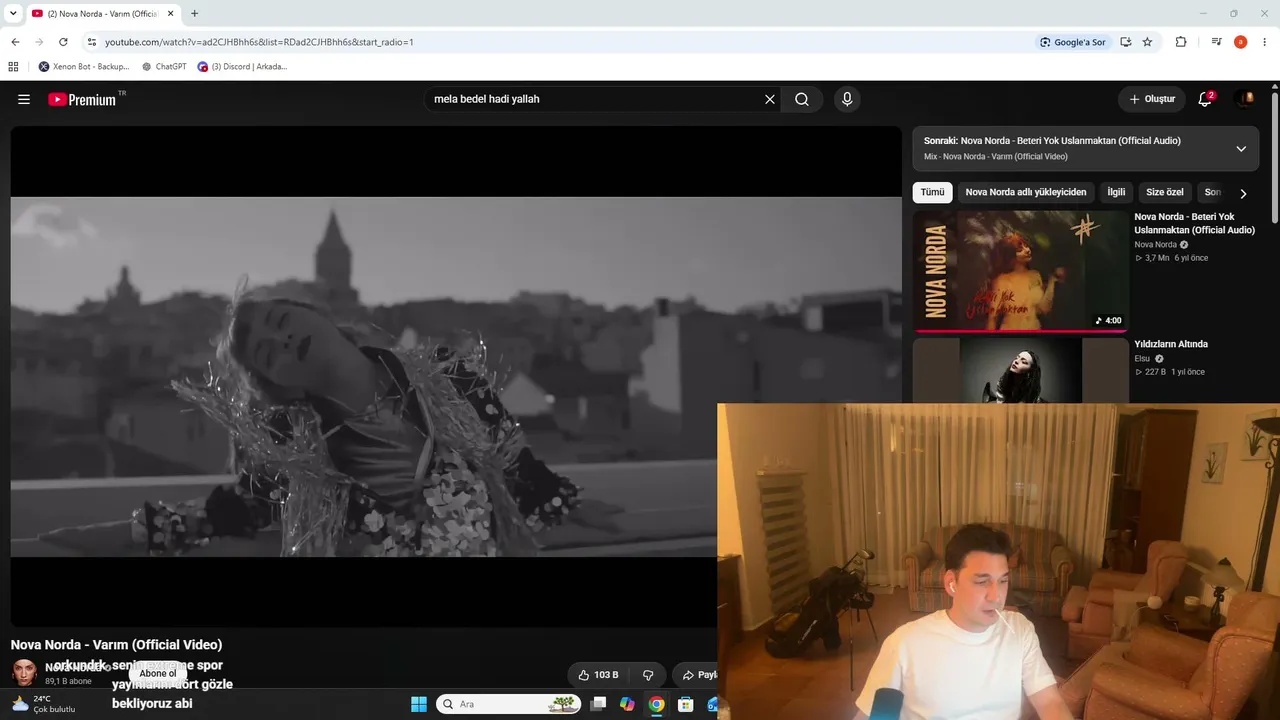Open the Oluştur create menu
The height and width of the screenshot is (720, 1280).
pyautogui.click(x=1152, y=99)
